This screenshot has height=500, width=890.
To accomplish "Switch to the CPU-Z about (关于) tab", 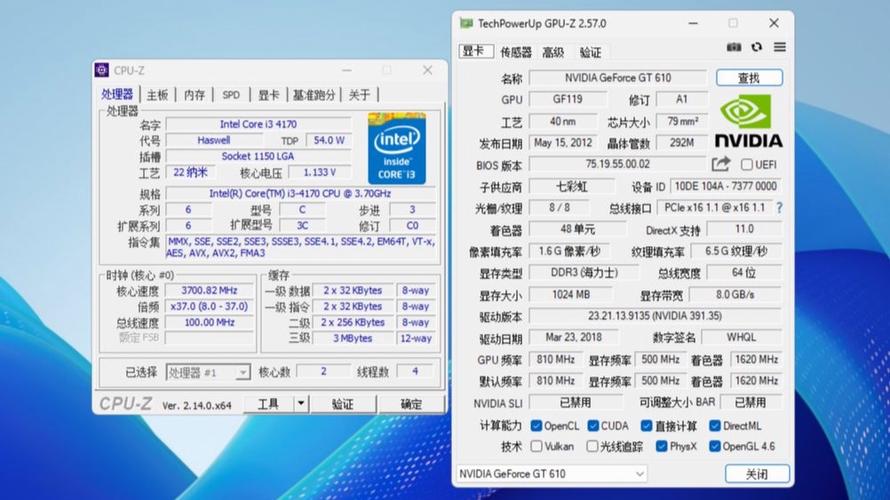I will [x=359, y=95].
